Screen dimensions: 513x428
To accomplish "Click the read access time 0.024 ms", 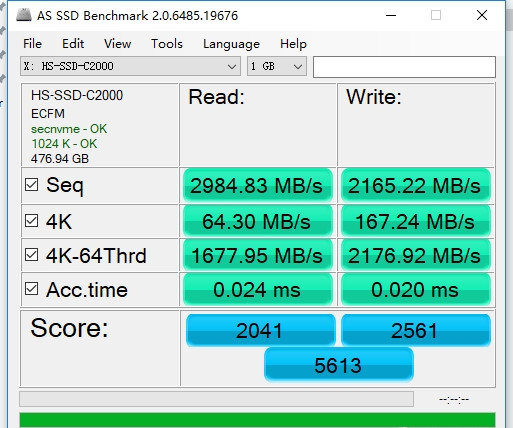I will click(x=258, y=289).
